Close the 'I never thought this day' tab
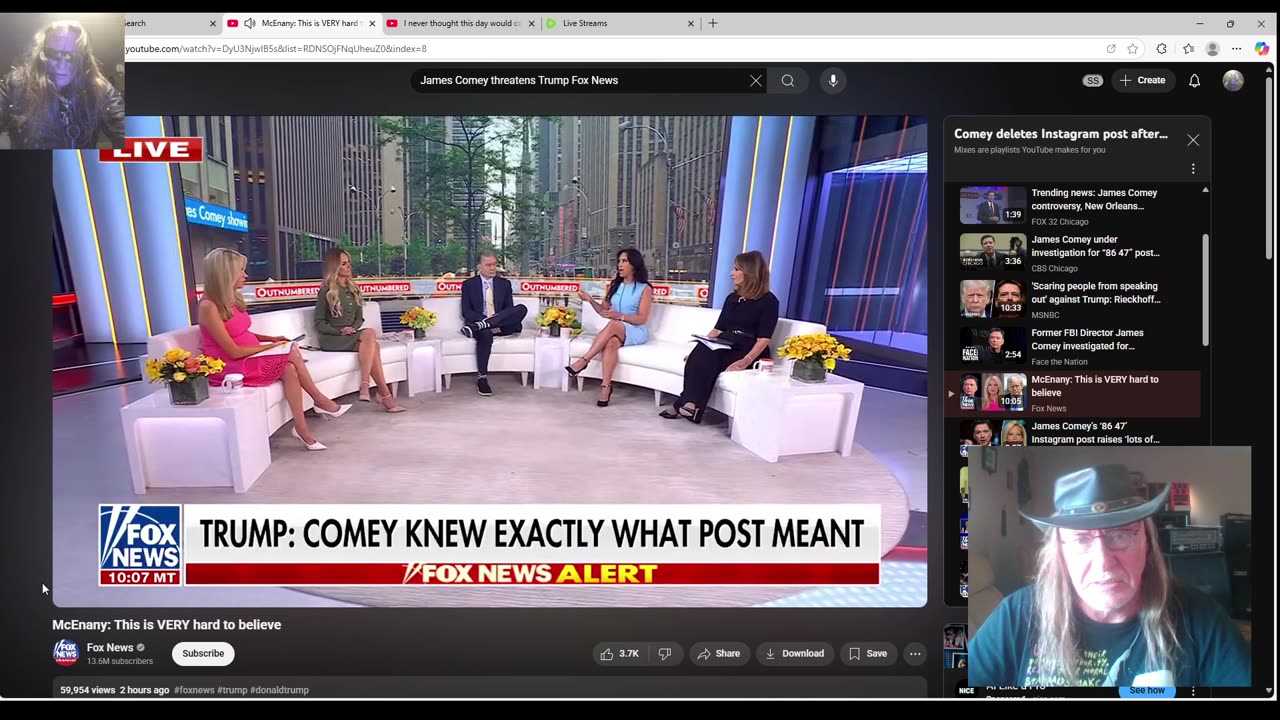This screenshot has width=1280, height=720. point(531,23)
